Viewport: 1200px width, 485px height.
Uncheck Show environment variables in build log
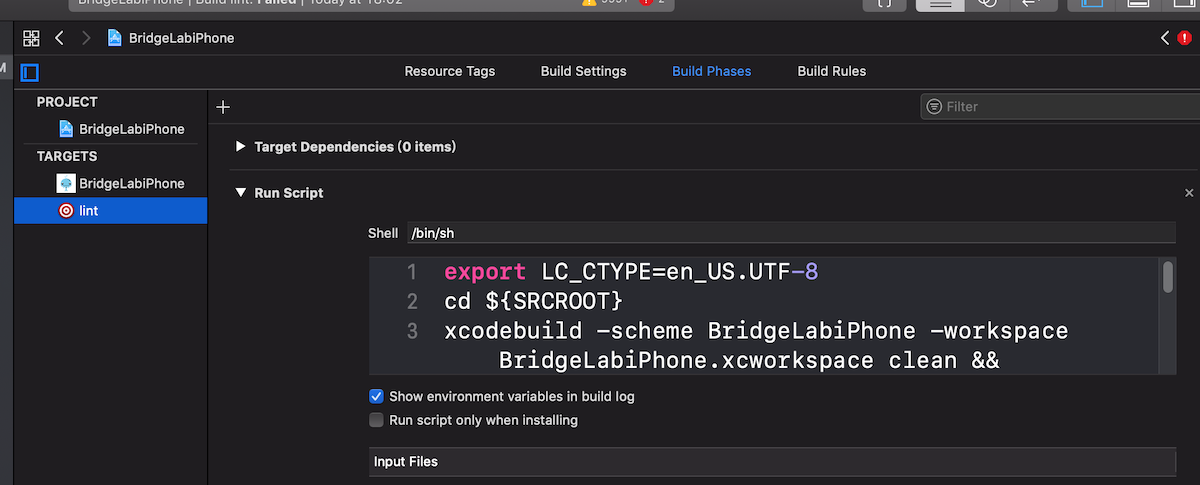pyautogui.click(x=377, y=397)
